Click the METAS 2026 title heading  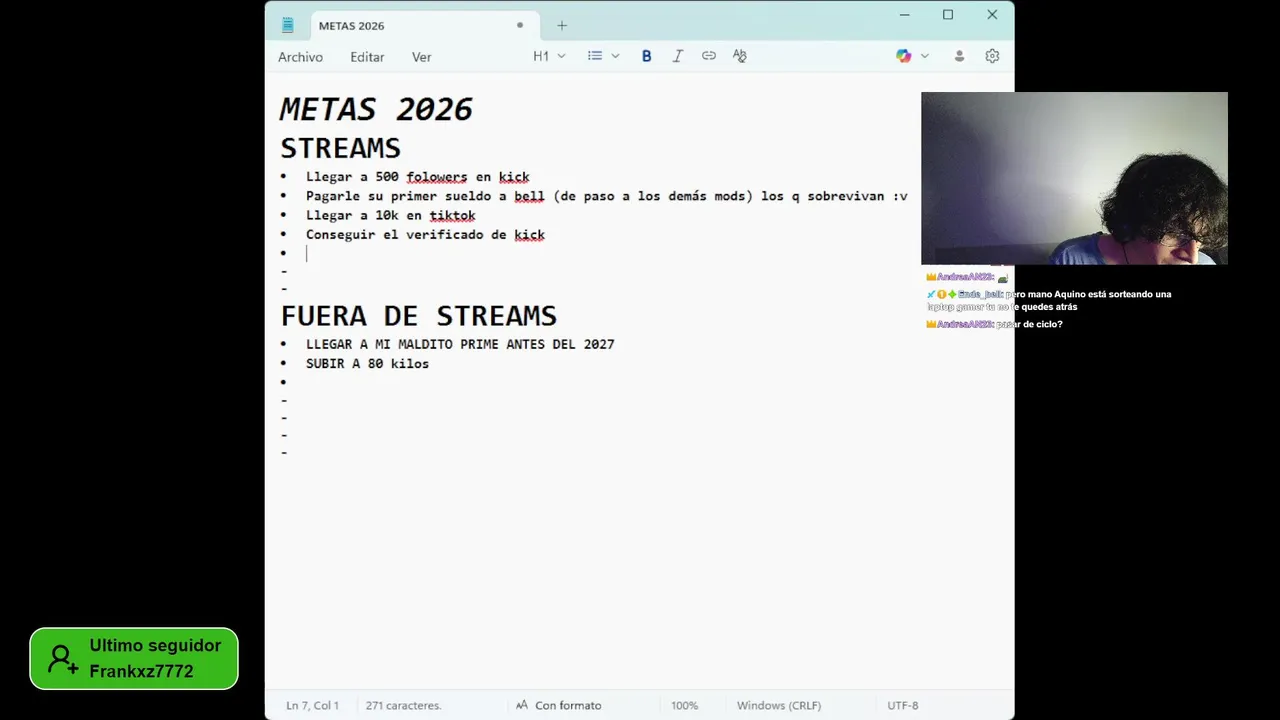(376, 109)
